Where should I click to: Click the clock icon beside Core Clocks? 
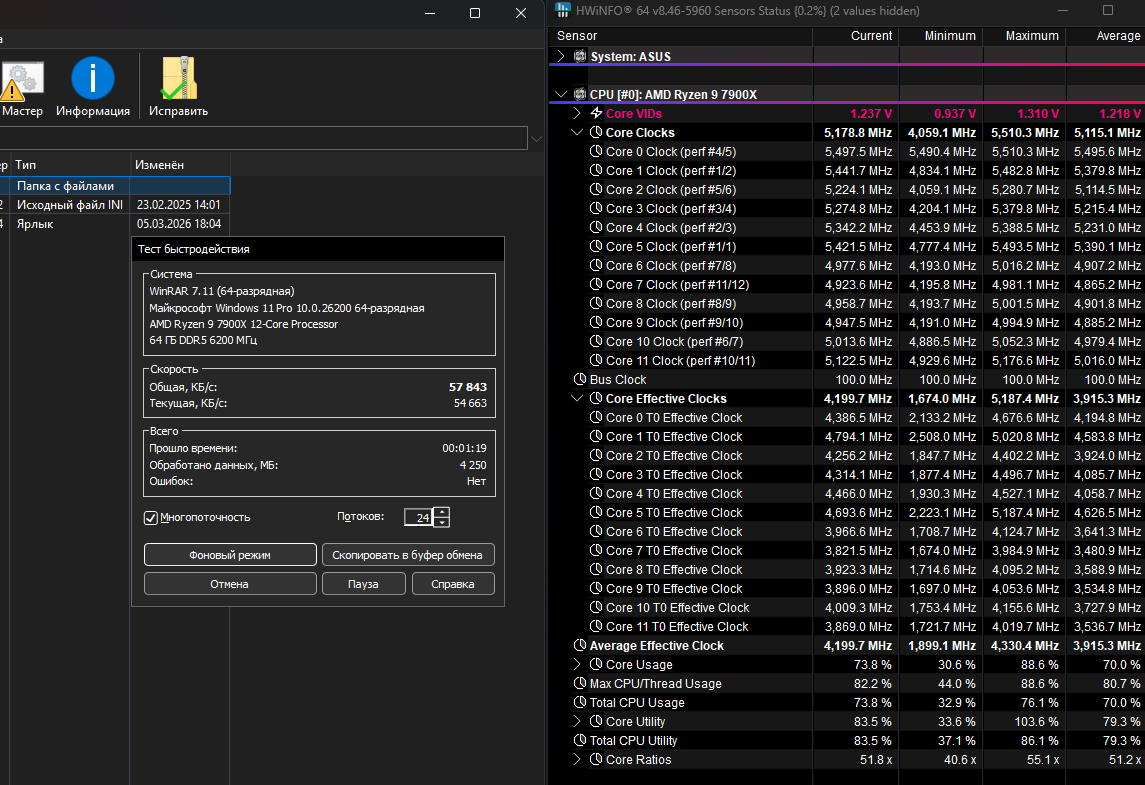pos(596,132)
